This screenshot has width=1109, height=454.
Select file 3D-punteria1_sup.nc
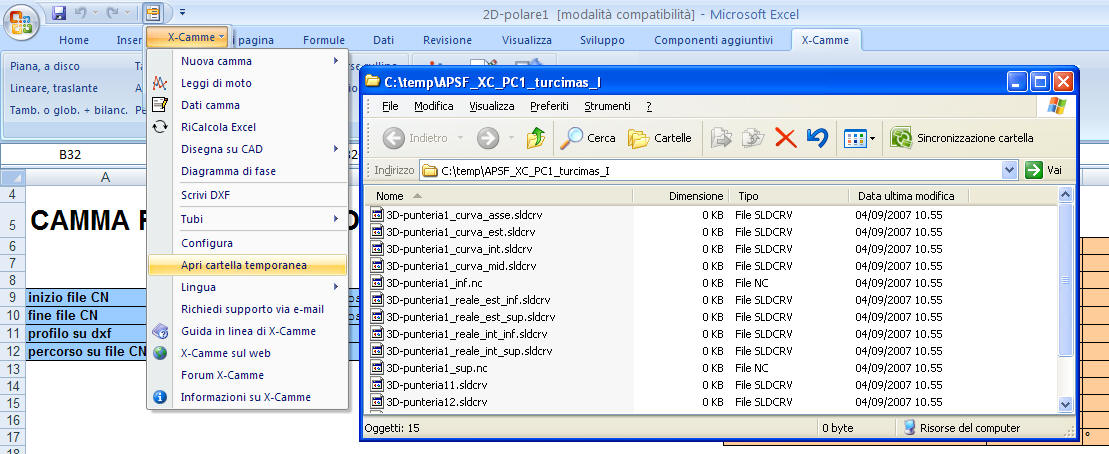tap(436, 368)
